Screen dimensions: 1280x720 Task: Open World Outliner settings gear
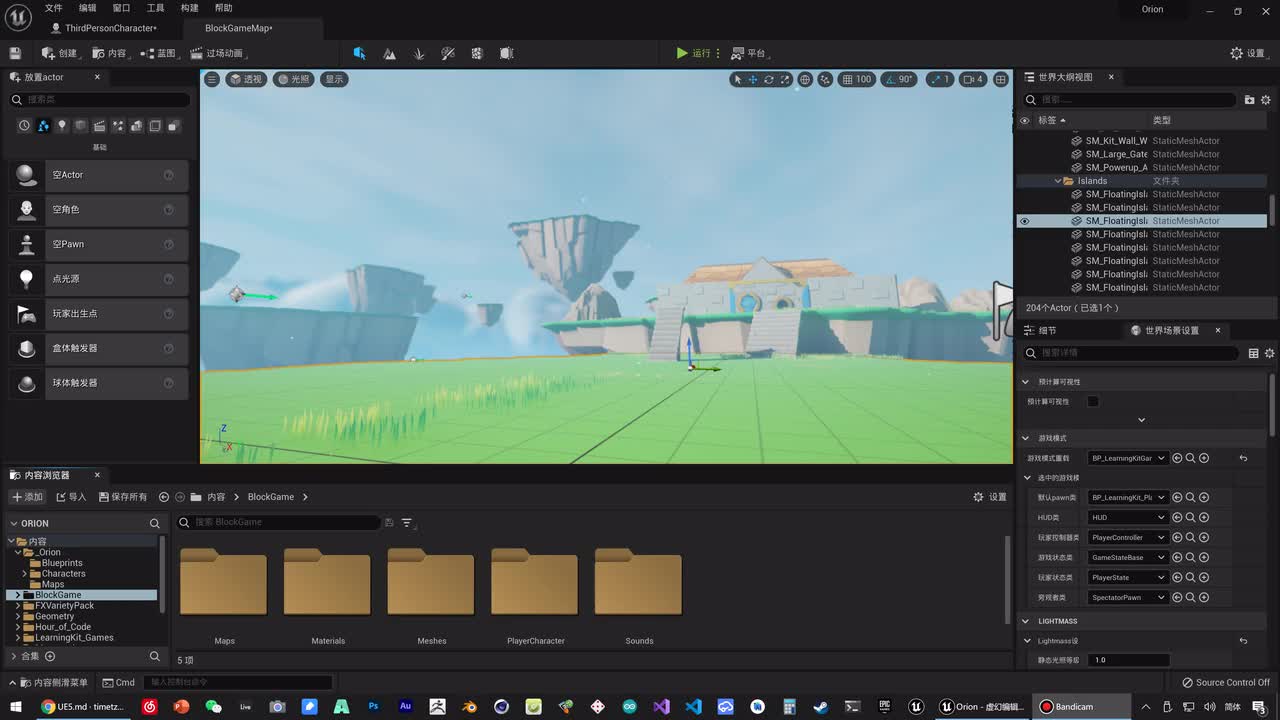[x=1266, y=100]
